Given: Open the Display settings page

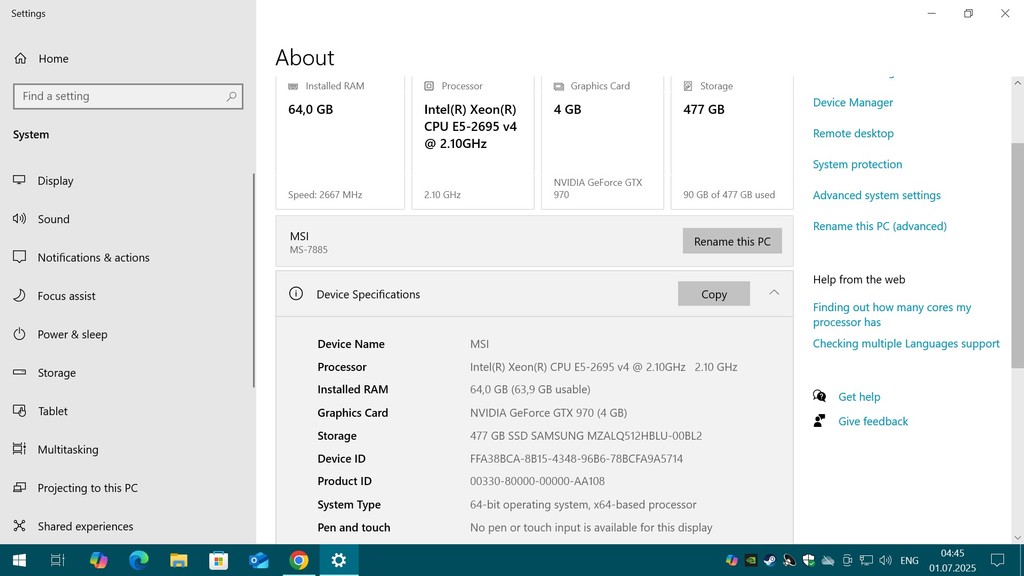Looking at the screenshot, I should [x=56, y=181].
